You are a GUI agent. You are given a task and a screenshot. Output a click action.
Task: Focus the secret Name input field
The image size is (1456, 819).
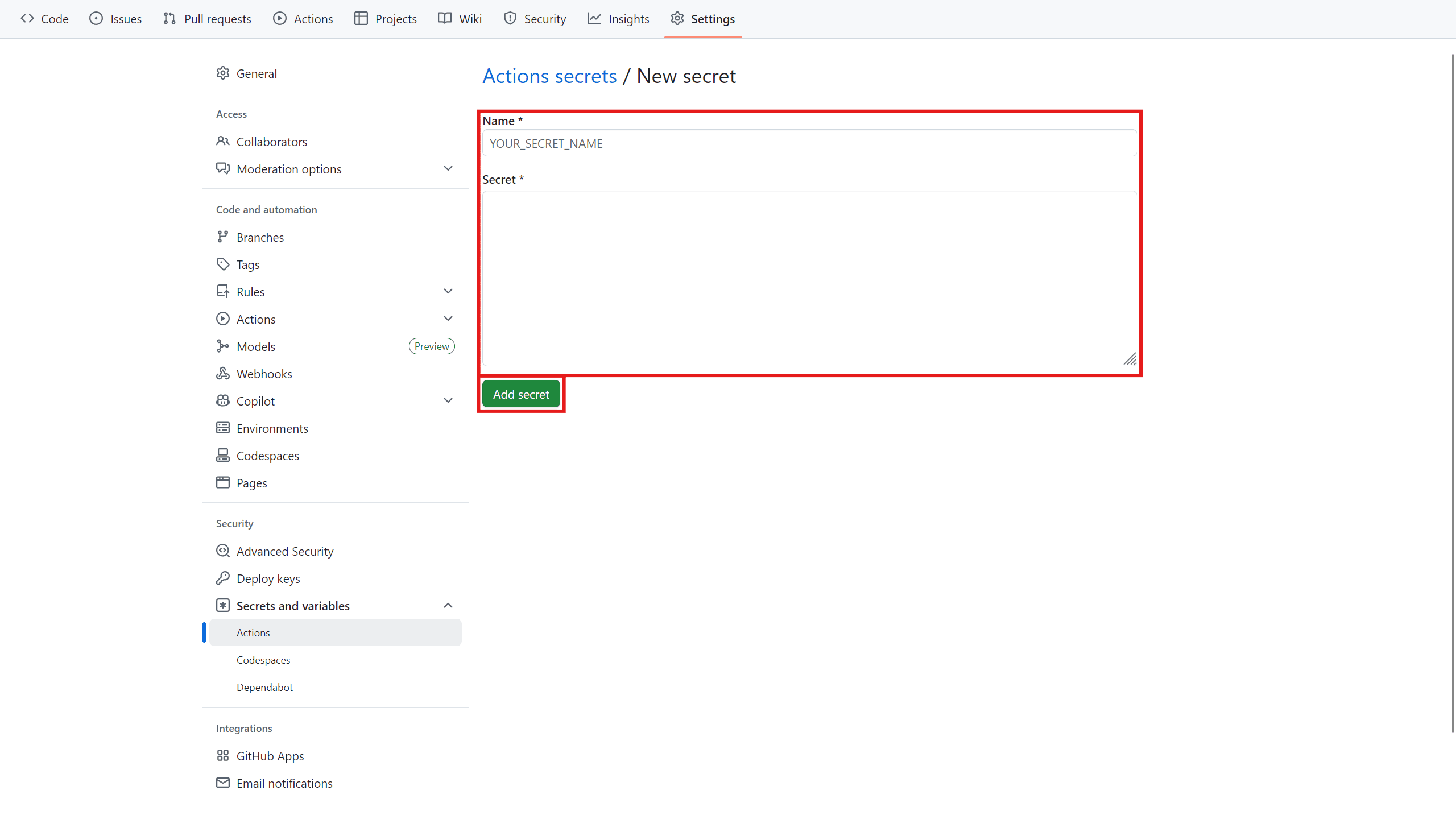[810, 143]
